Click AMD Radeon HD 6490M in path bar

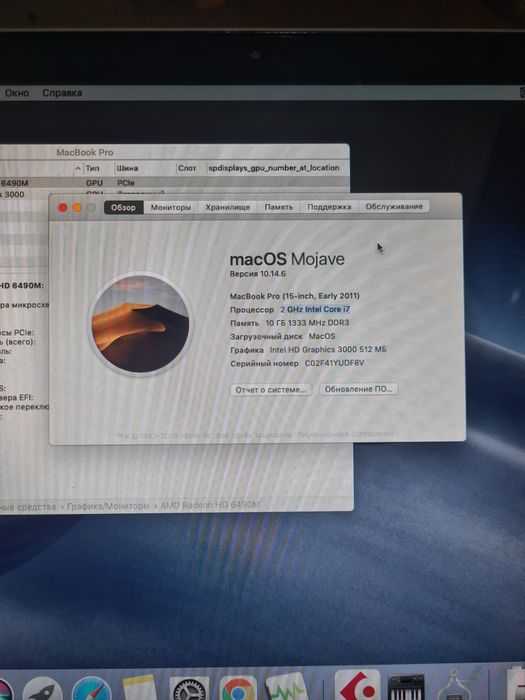coord(210,505)
